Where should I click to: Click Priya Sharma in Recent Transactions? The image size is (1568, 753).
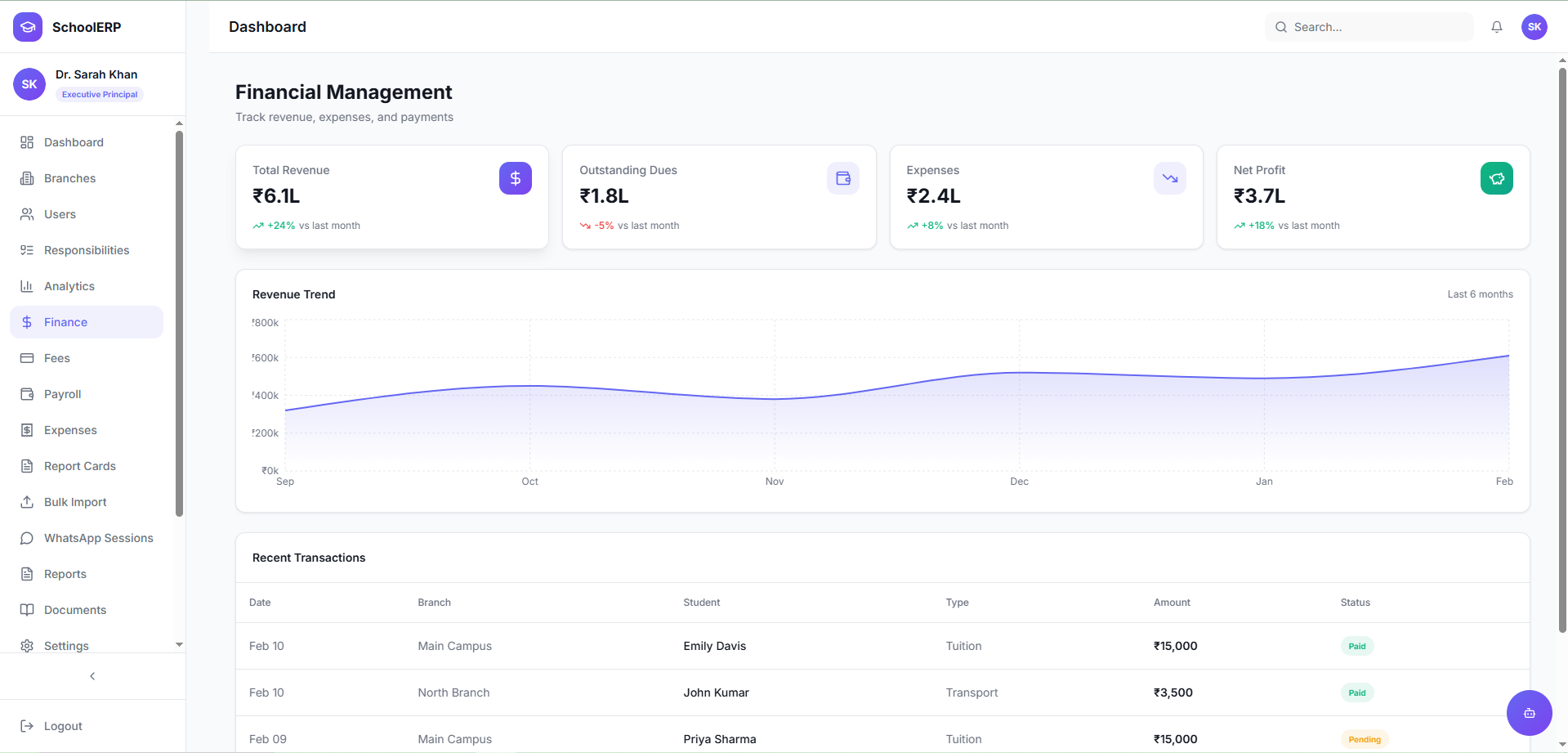tap(720, 739)
